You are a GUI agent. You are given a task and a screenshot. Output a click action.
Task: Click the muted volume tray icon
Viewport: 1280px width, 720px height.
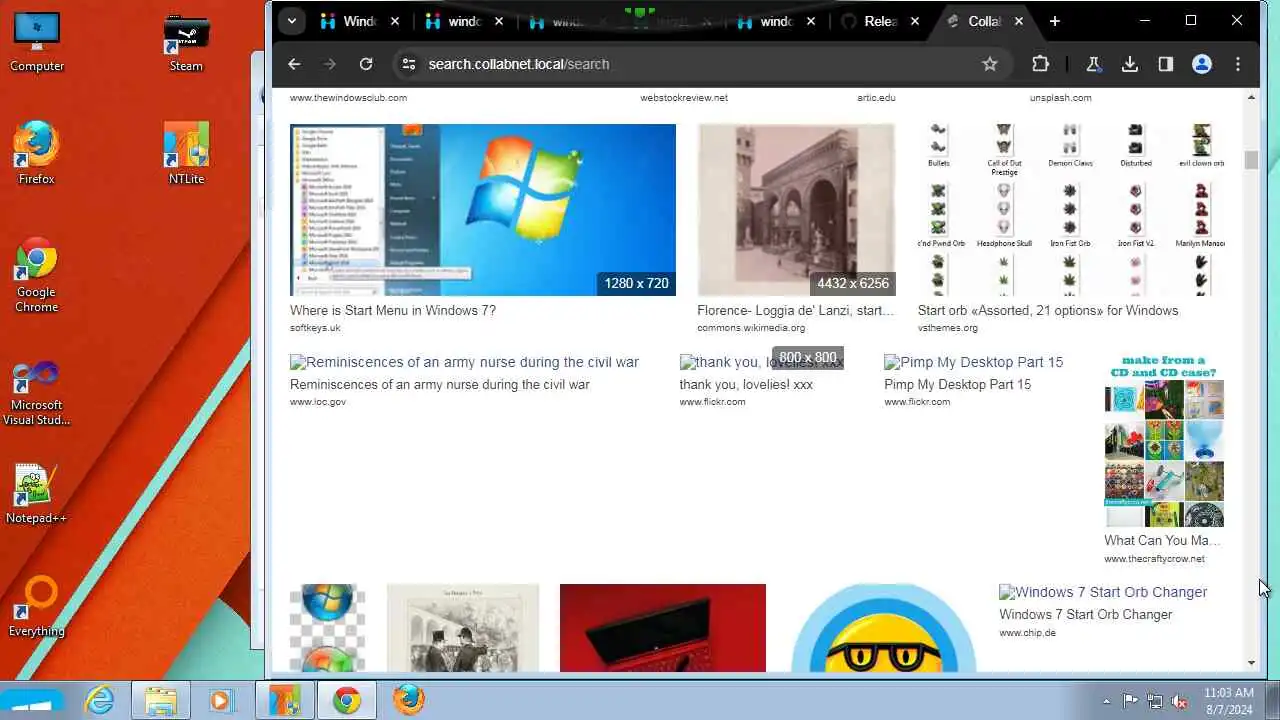click(x=1179, y=701)
